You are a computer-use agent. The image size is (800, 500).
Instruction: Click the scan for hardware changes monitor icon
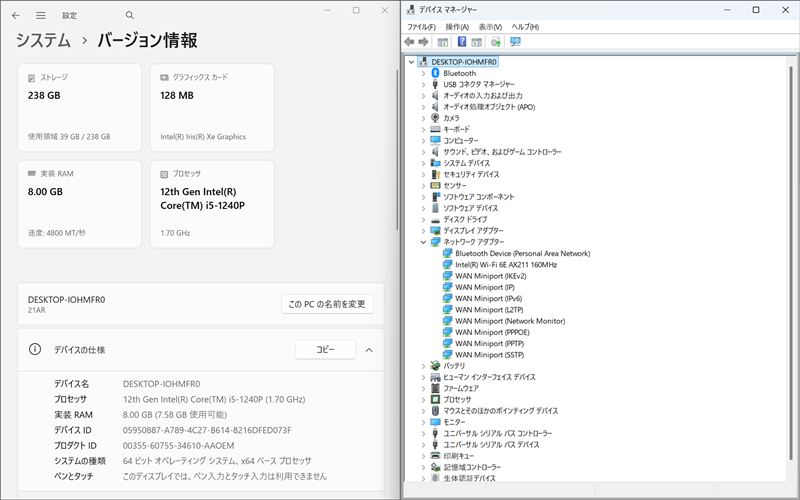[515, 42]
